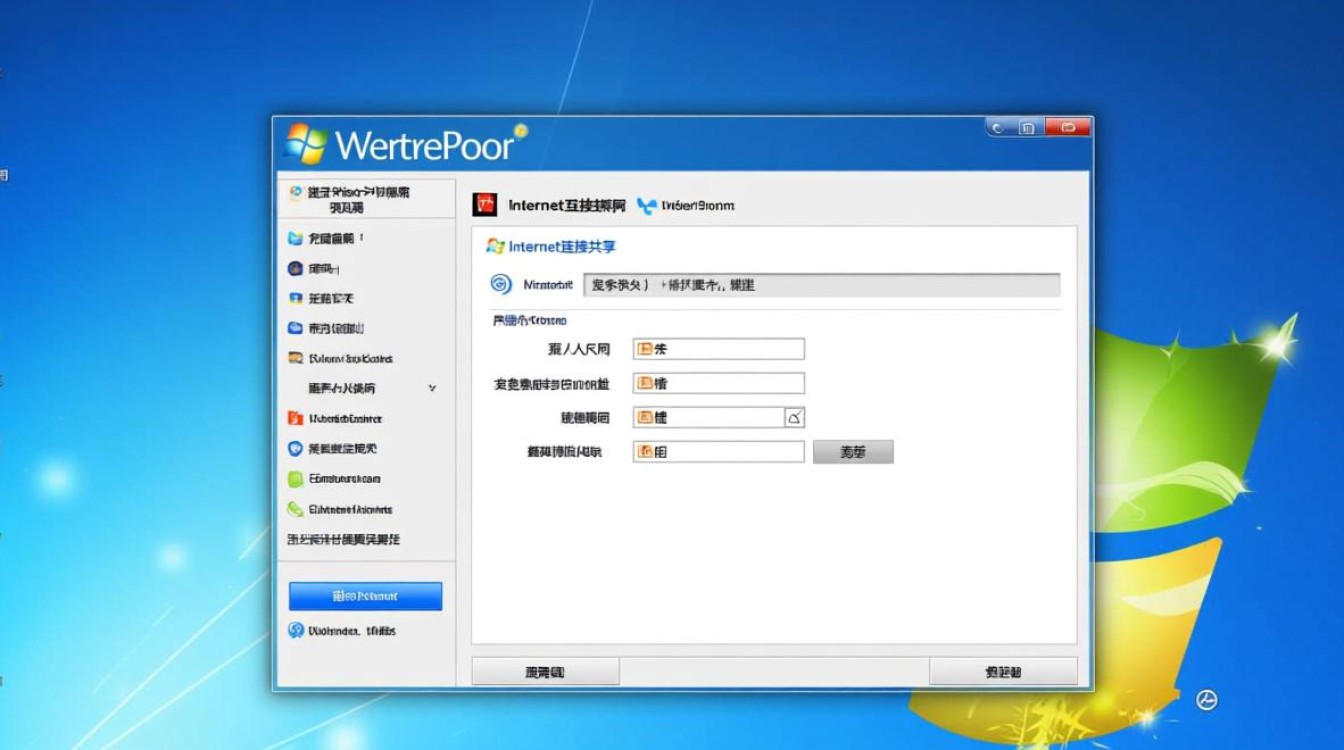
Task: Click the blue phone icon in the header
Action: coord(647,206)
